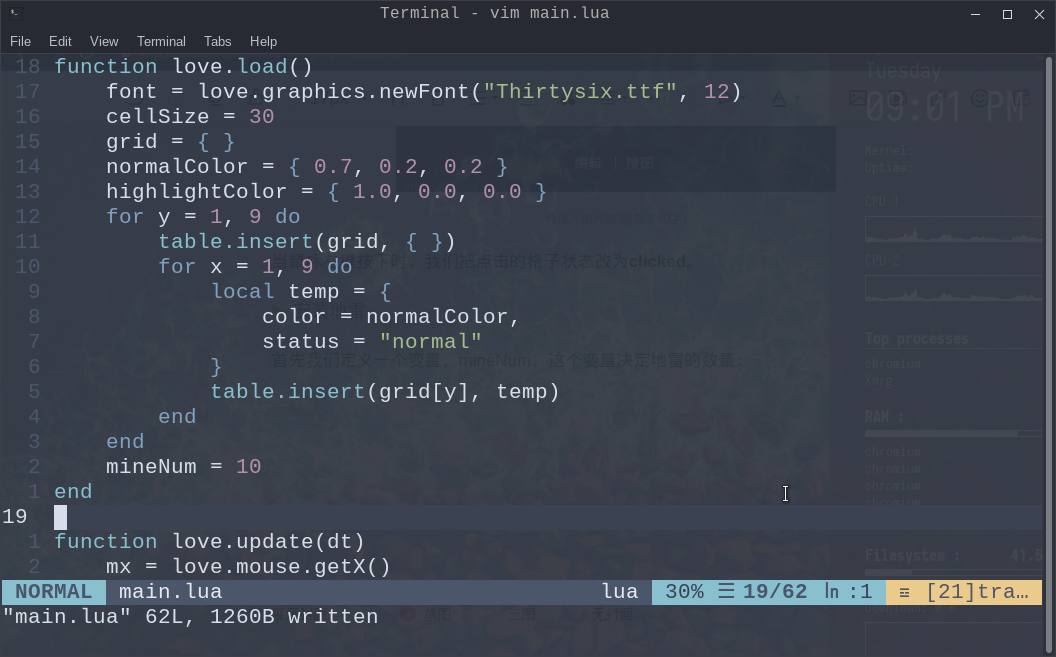Click 'cellSize = 30' line

pyautogui.click(x=190, y=116)
